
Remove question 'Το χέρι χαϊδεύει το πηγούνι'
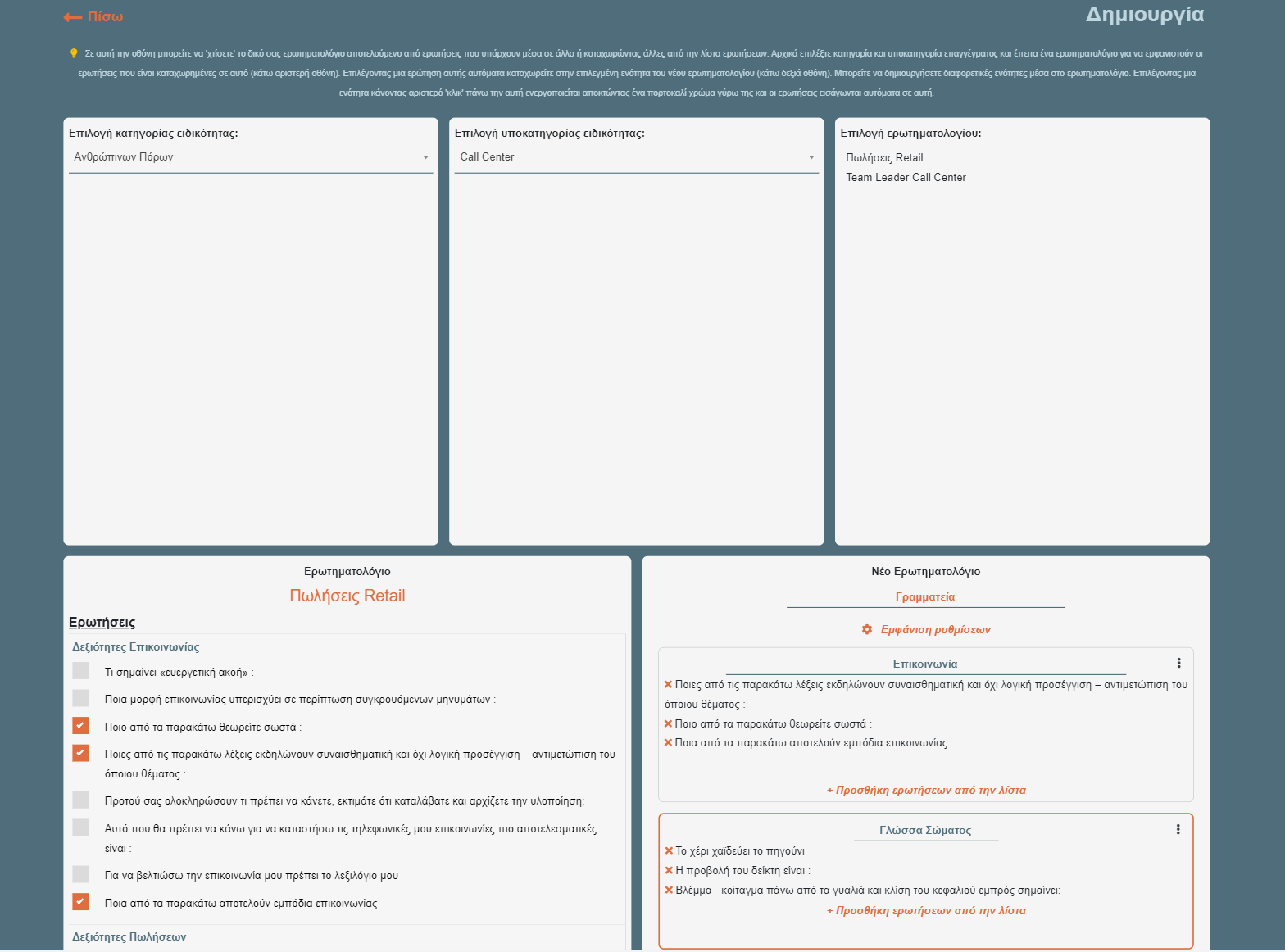tap(669, 850)
